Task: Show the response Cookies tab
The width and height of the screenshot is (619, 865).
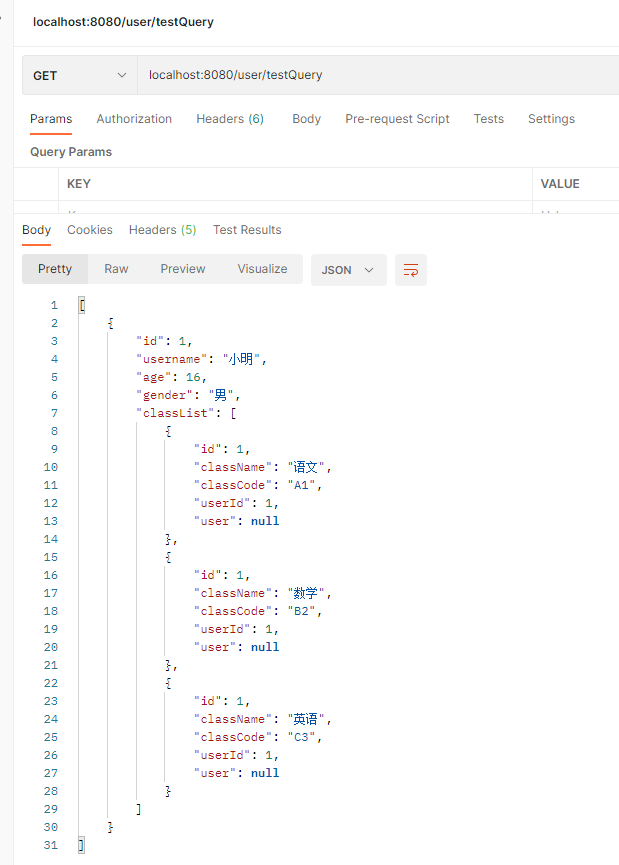Action: point(90,230)
